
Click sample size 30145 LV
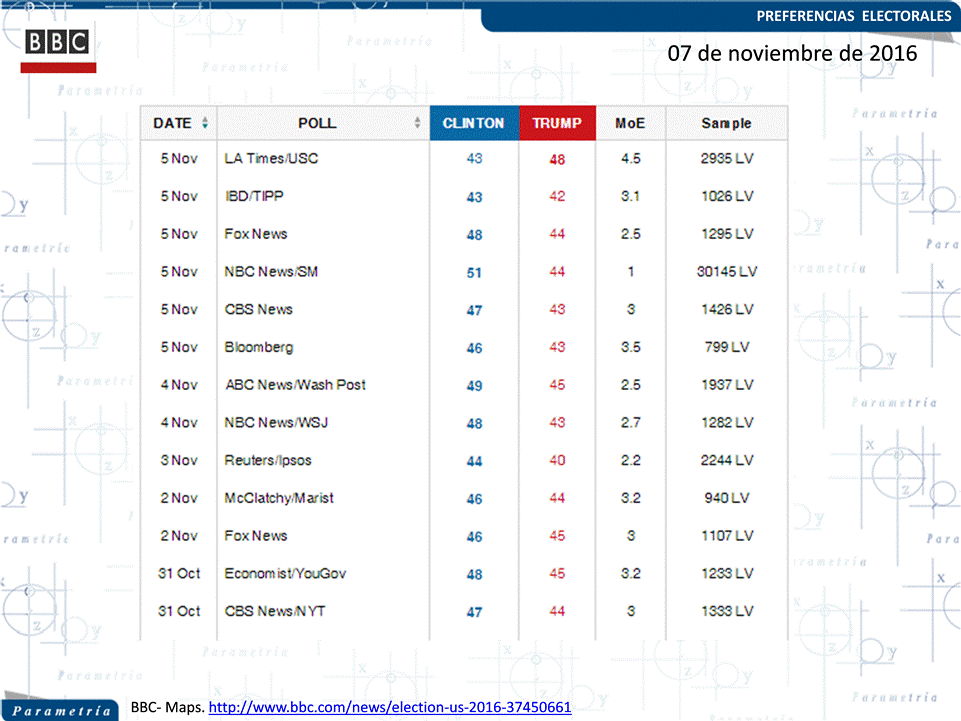(727, 272)
